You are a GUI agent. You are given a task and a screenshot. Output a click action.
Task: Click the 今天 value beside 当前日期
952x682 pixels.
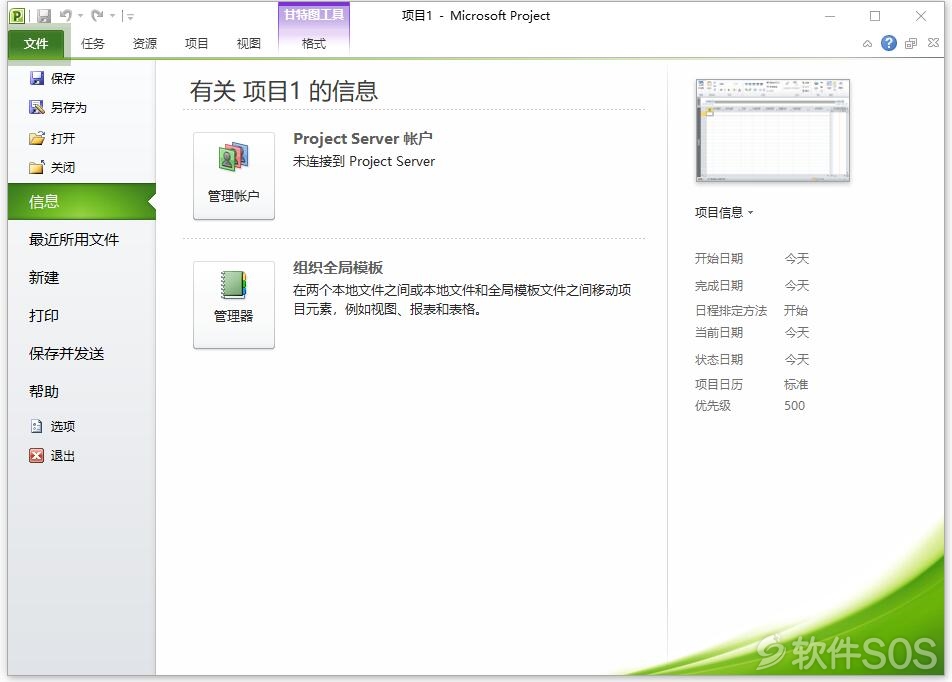pos(797,333)
